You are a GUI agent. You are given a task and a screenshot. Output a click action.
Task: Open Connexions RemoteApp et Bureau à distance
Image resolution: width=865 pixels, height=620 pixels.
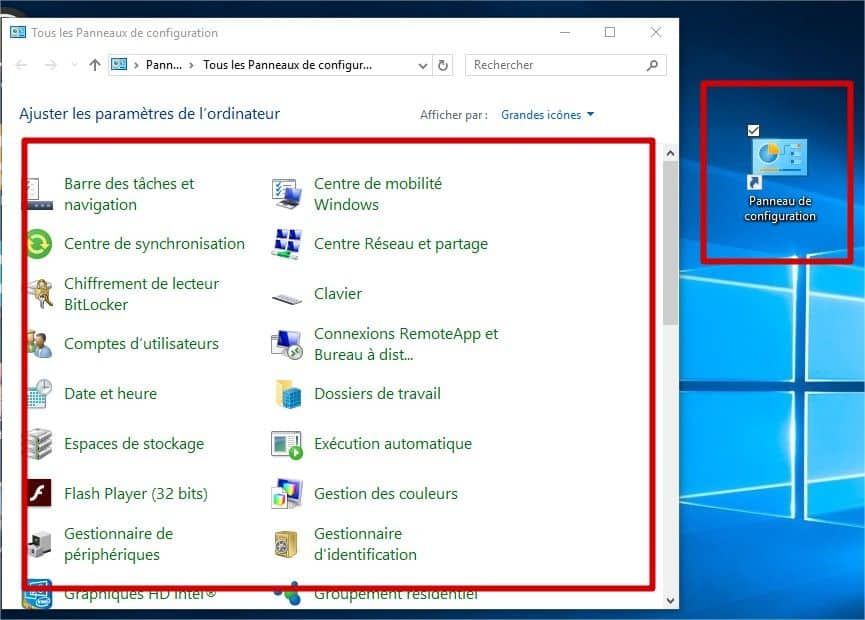click(406, 343)
